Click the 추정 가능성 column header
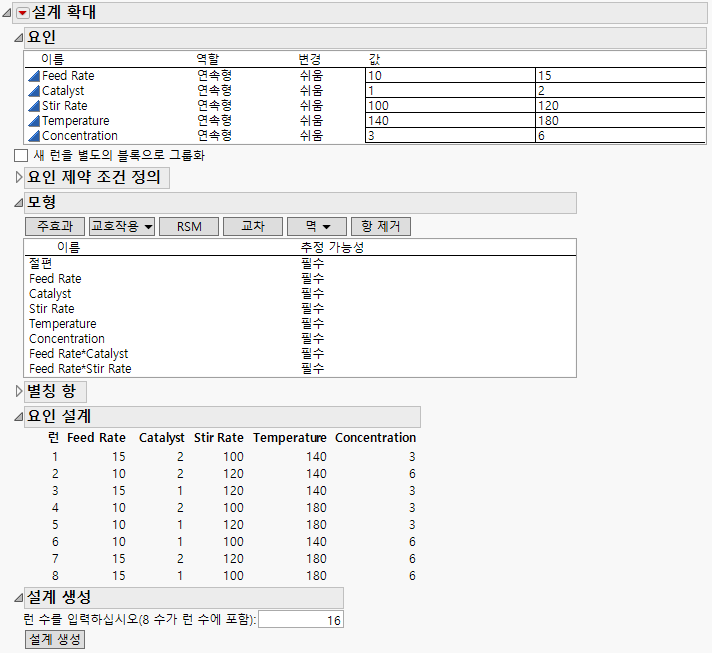 tap(332, 247)
